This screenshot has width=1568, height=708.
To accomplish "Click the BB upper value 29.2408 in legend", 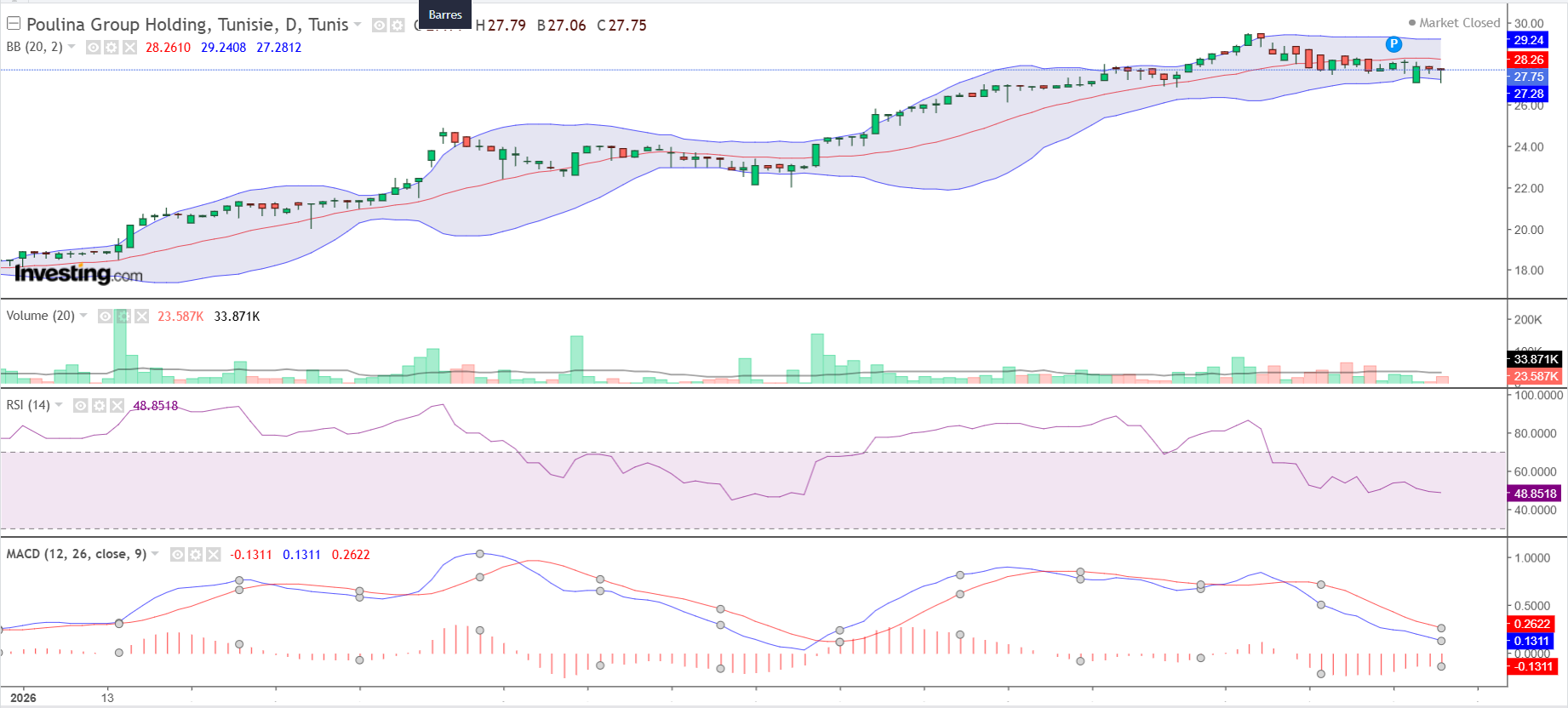I will click(x=224, y=48).
